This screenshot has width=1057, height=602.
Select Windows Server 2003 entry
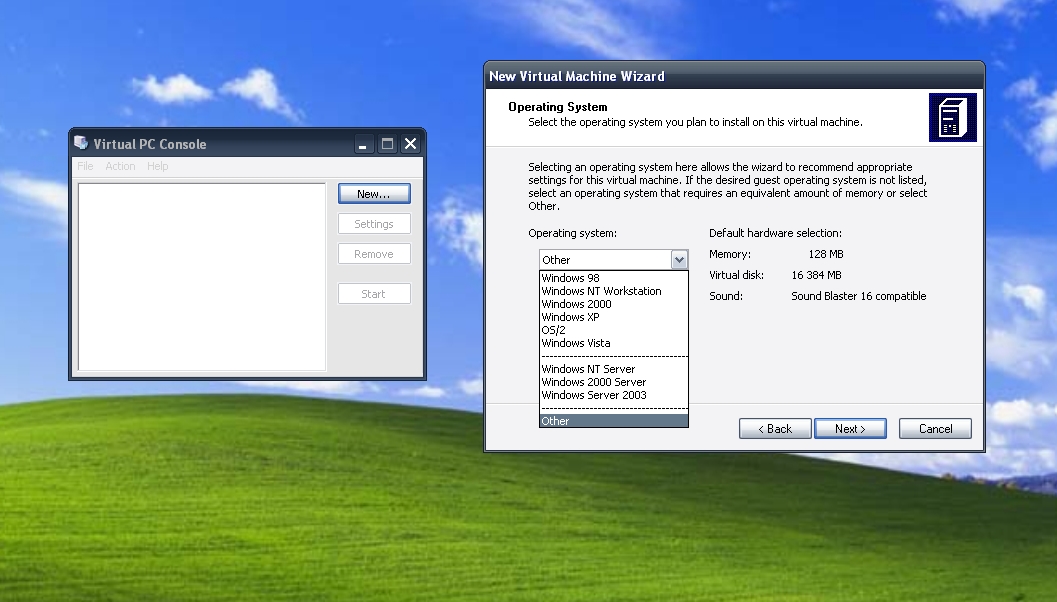click(613, 395)
